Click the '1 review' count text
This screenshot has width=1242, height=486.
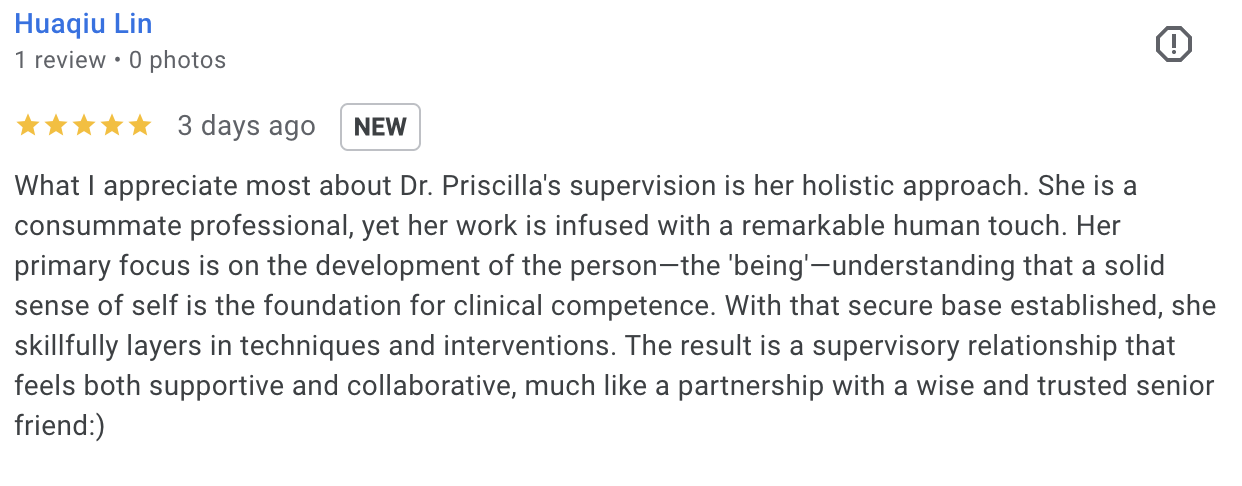tap(60, 60)
